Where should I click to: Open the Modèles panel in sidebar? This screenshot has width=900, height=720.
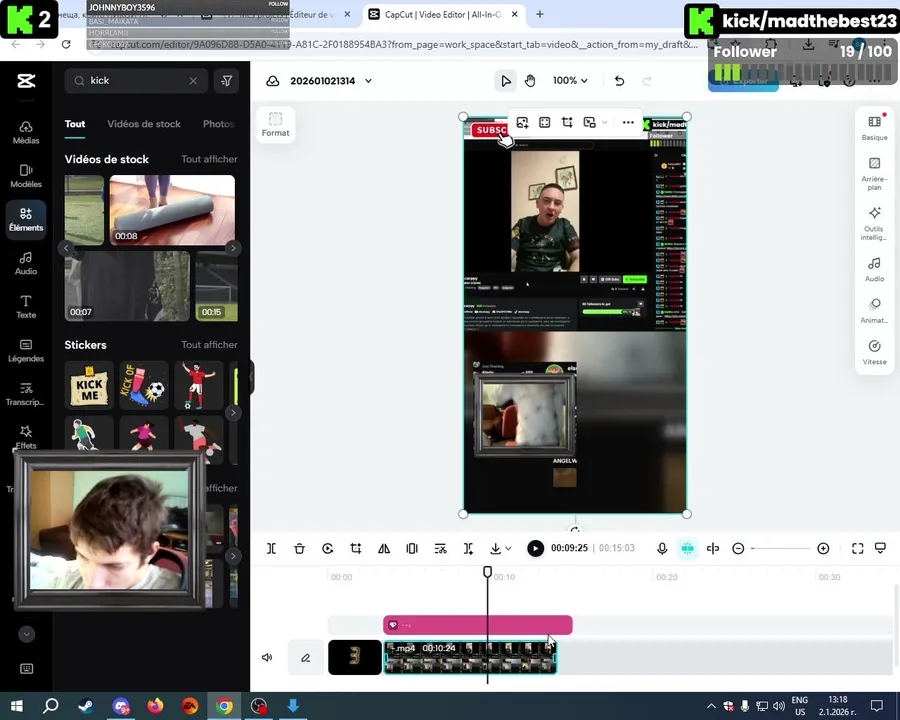pos(26,176)
